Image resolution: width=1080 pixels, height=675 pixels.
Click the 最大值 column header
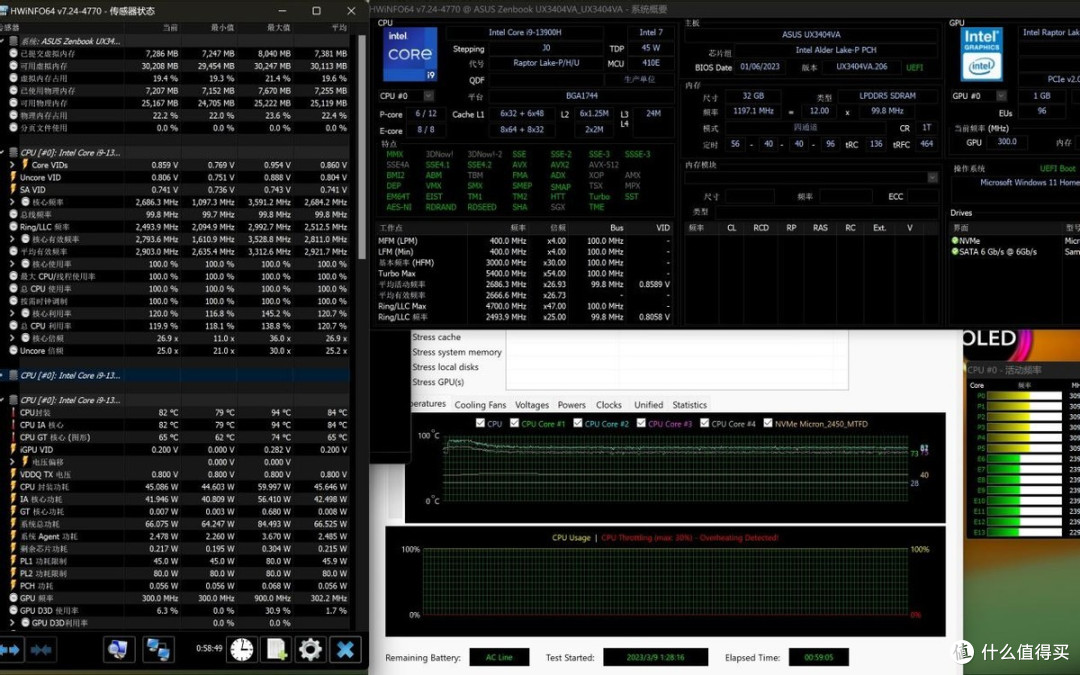click(278, 28)
